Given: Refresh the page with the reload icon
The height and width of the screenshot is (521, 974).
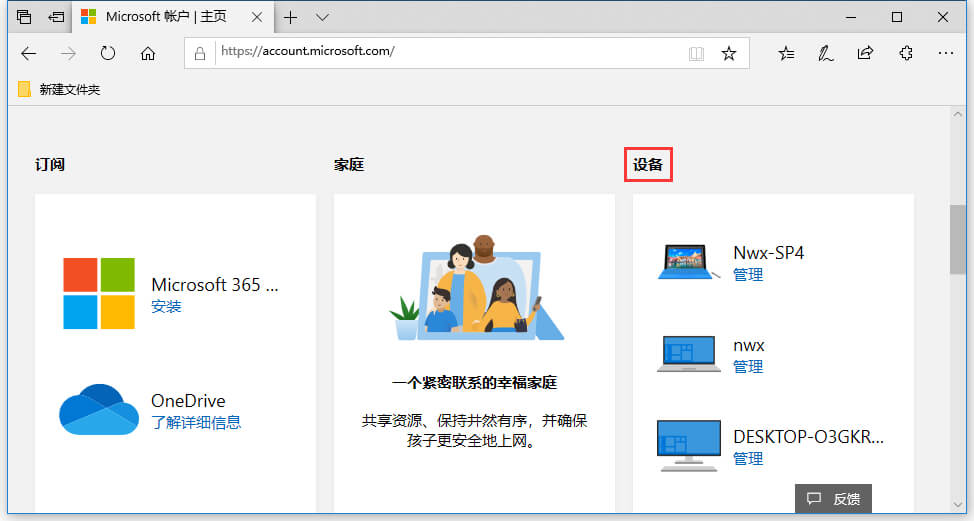Looking at the screenshot, I should 108,53.
